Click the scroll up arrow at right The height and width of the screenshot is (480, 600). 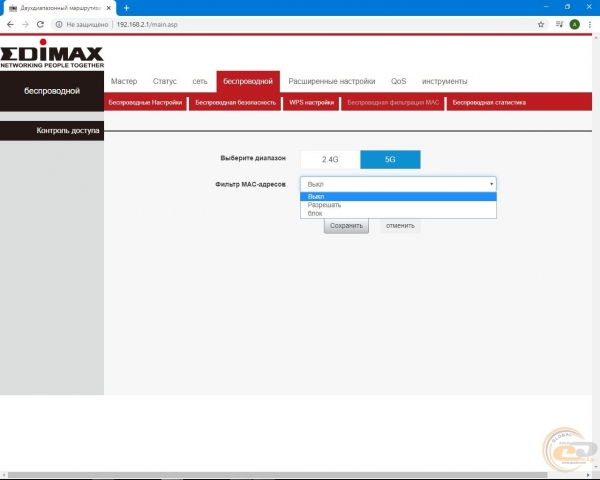pos(596,38)
